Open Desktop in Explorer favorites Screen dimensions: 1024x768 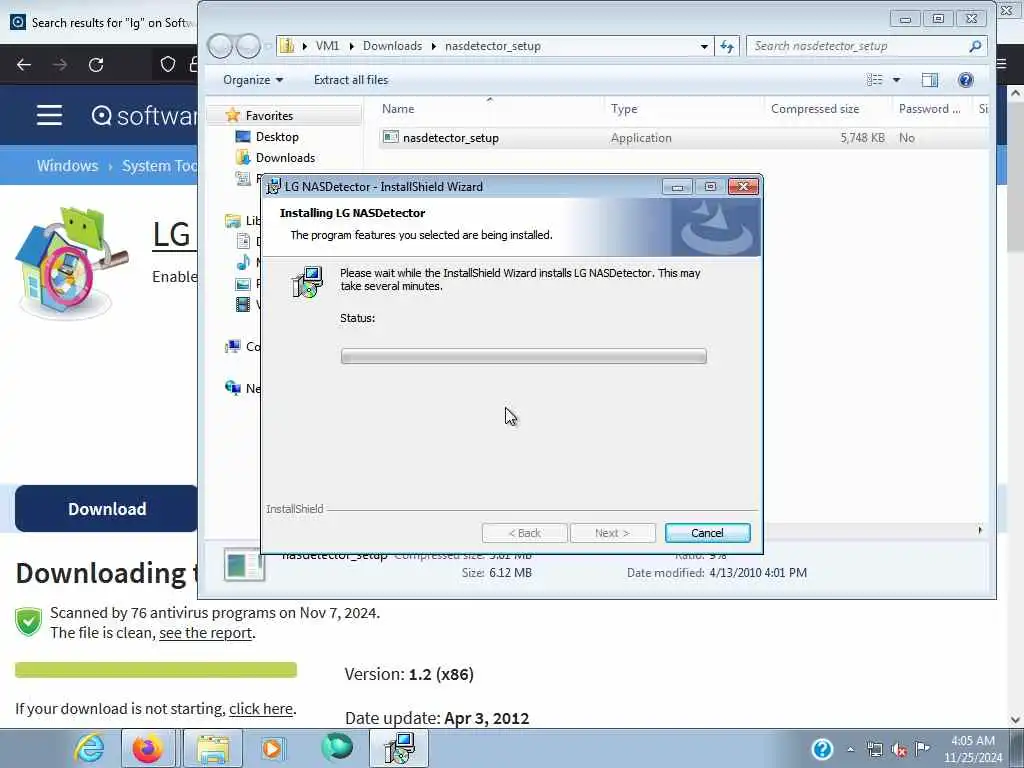point(277,136)
